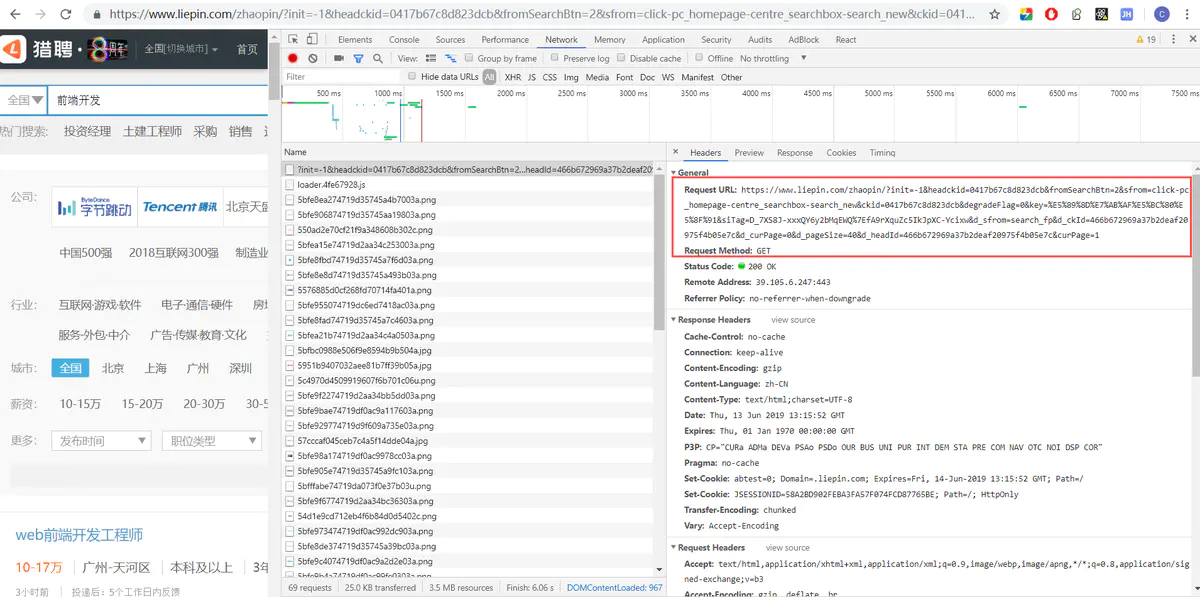Image resolution: width=1200 pixels, height=597 pixels.
Task: Select the 10-15万 salary filter
Action: 81,404
